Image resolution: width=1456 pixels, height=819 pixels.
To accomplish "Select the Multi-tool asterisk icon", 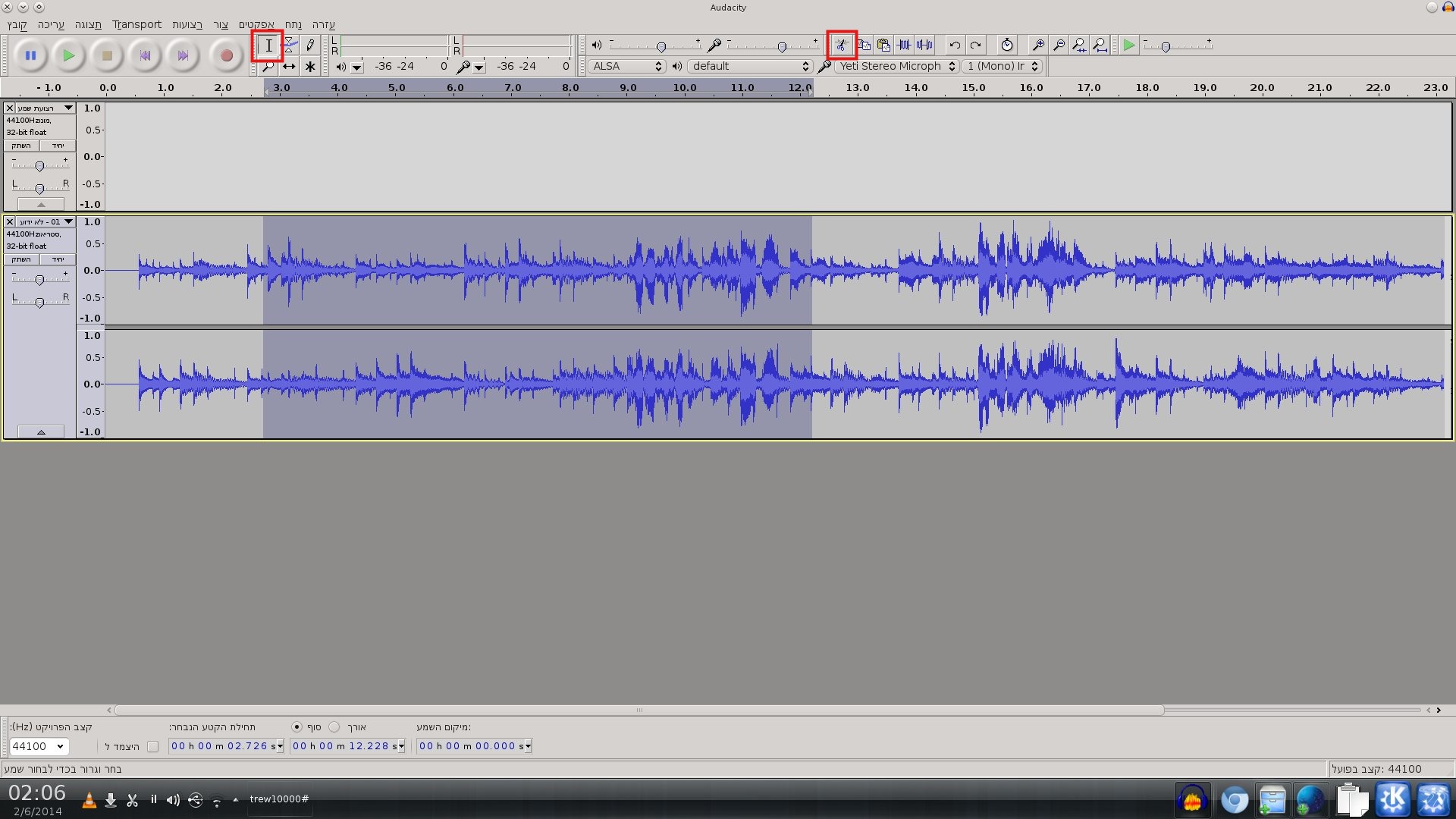I will pyautogui.click(x=309, y=67).
